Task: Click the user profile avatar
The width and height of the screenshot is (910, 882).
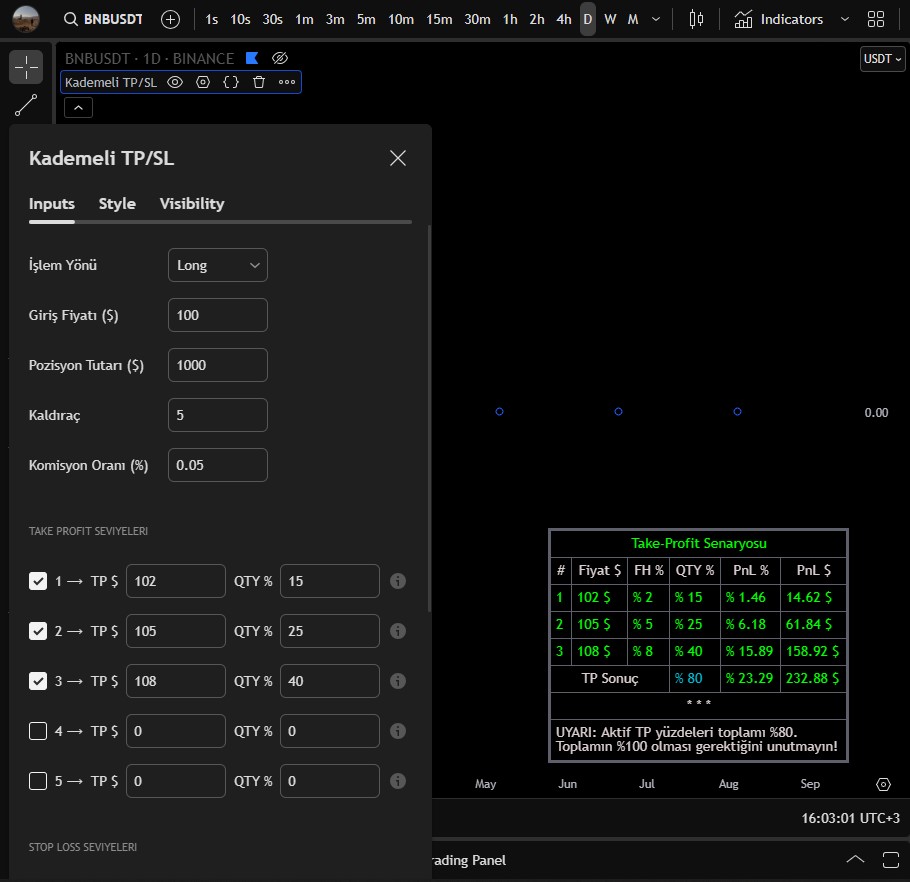Action: pyautogui.click(x=26, y=19)
